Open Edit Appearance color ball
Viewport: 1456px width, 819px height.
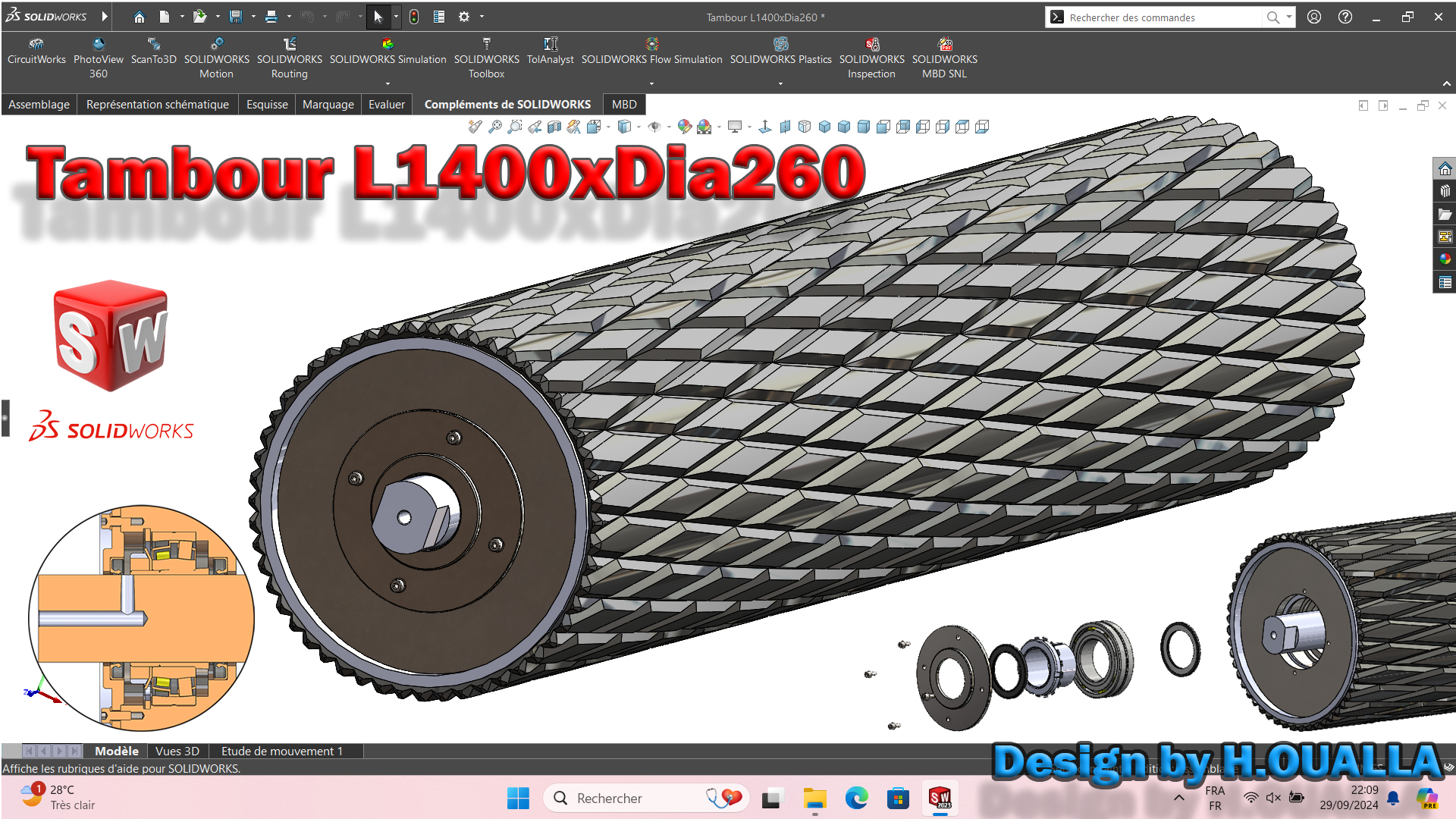coord(685,127)
